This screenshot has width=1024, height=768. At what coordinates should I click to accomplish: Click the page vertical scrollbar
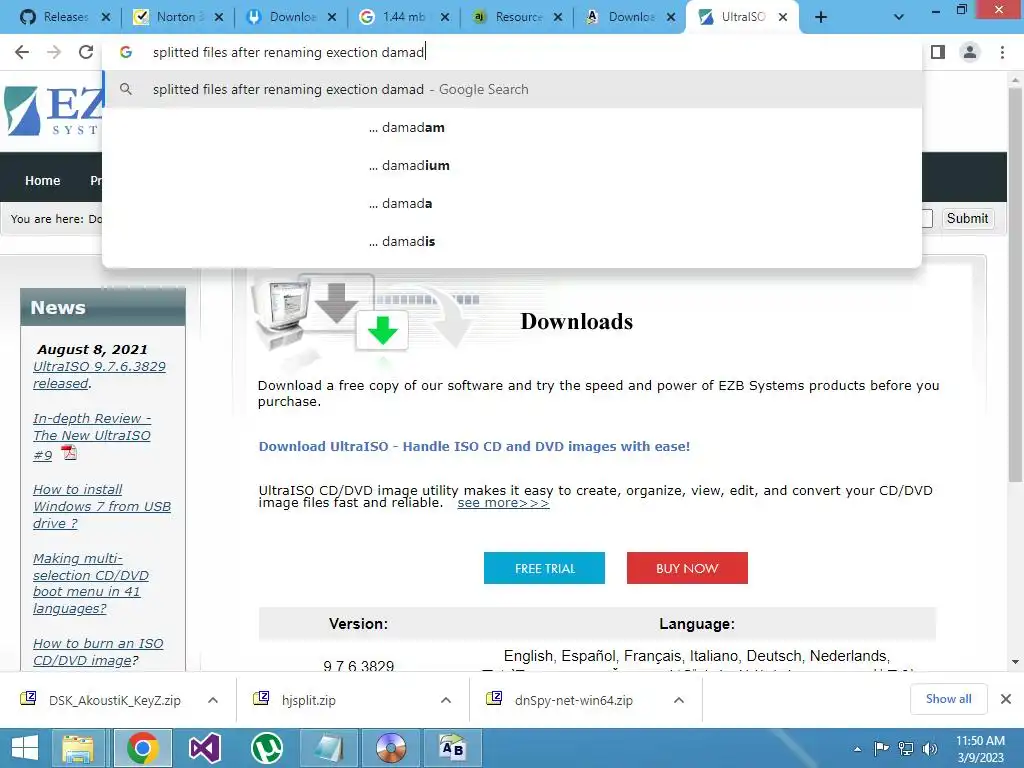tap(1015, 287)
